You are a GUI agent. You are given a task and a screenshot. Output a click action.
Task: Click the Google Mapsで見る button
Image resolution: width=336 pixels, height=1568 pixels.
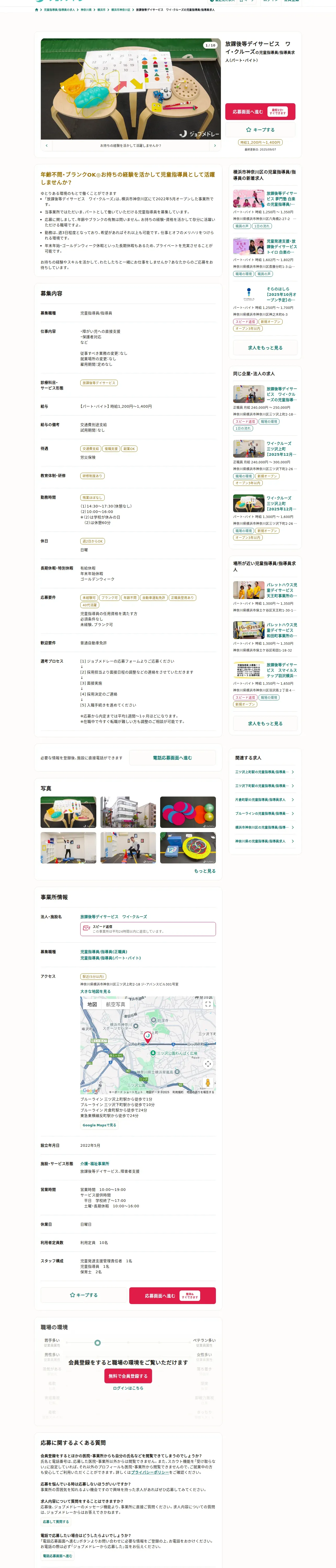pos(99,1125)
